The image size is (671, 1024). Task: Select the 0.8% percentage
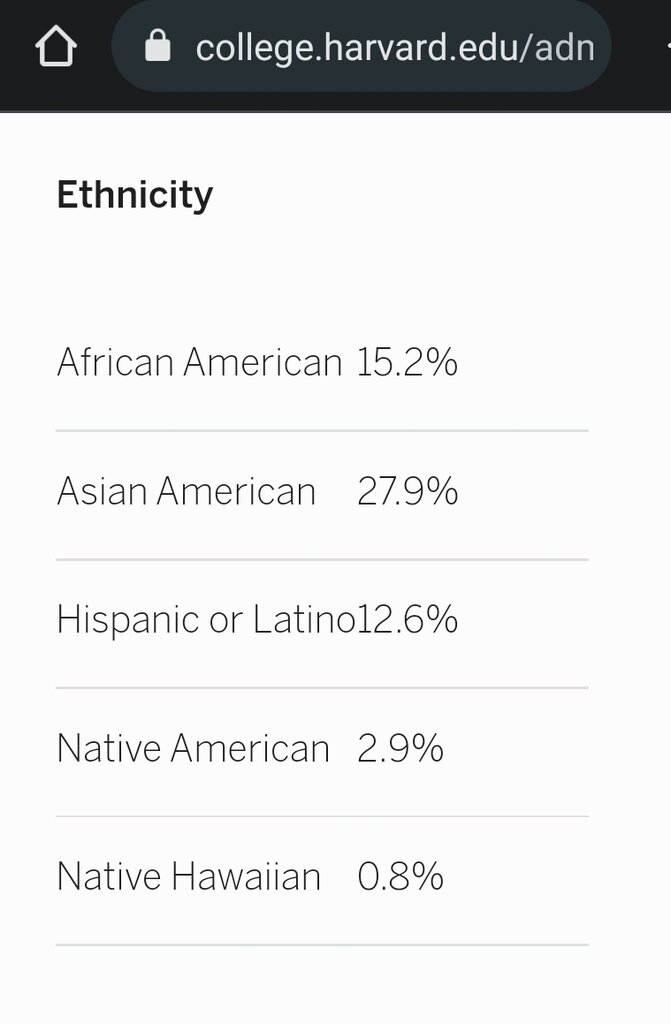pos(400,877)
